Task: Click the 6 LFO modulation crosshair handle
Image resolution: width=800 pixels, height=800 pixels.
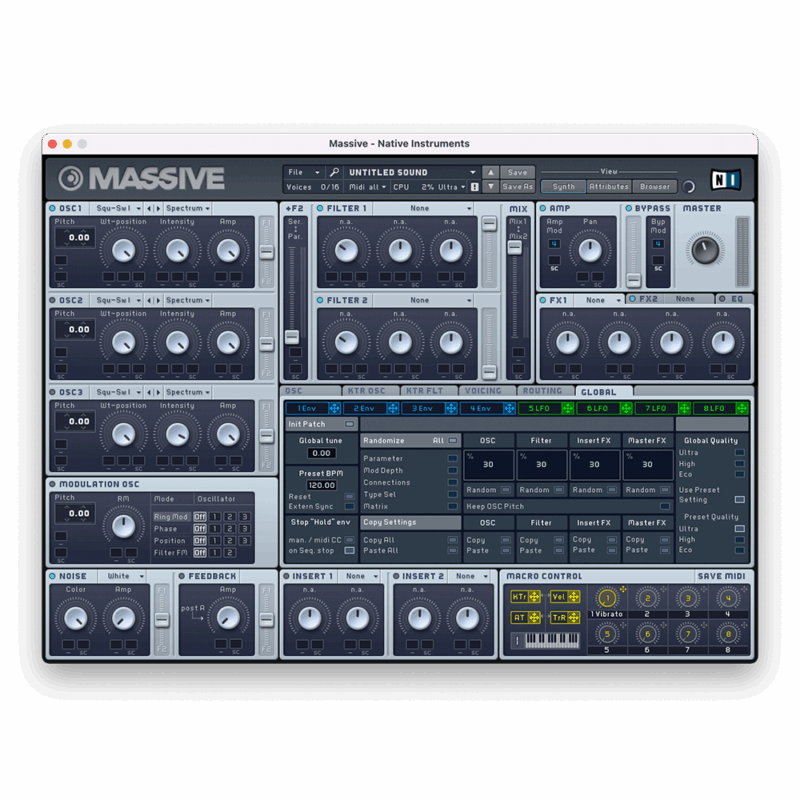Action: (626, 408)
